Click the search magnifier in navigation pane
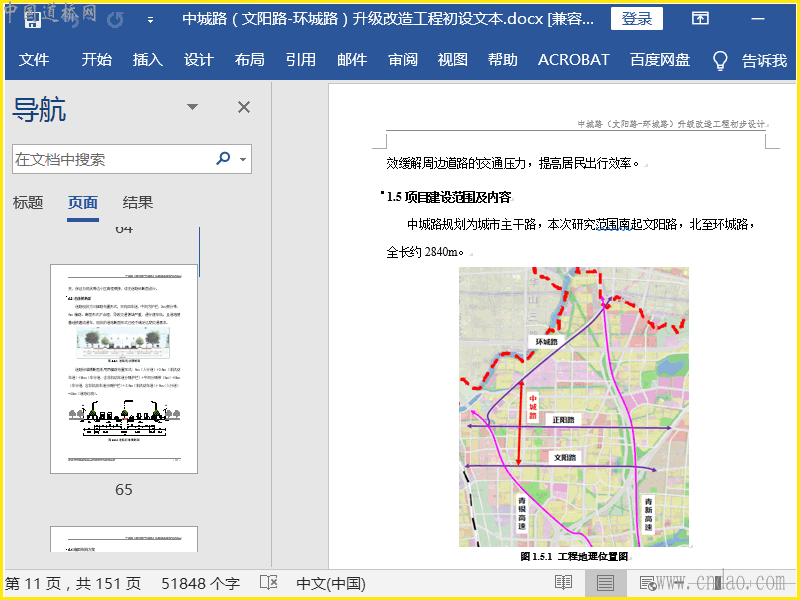The image size is (800, 600). pos(223,159)
